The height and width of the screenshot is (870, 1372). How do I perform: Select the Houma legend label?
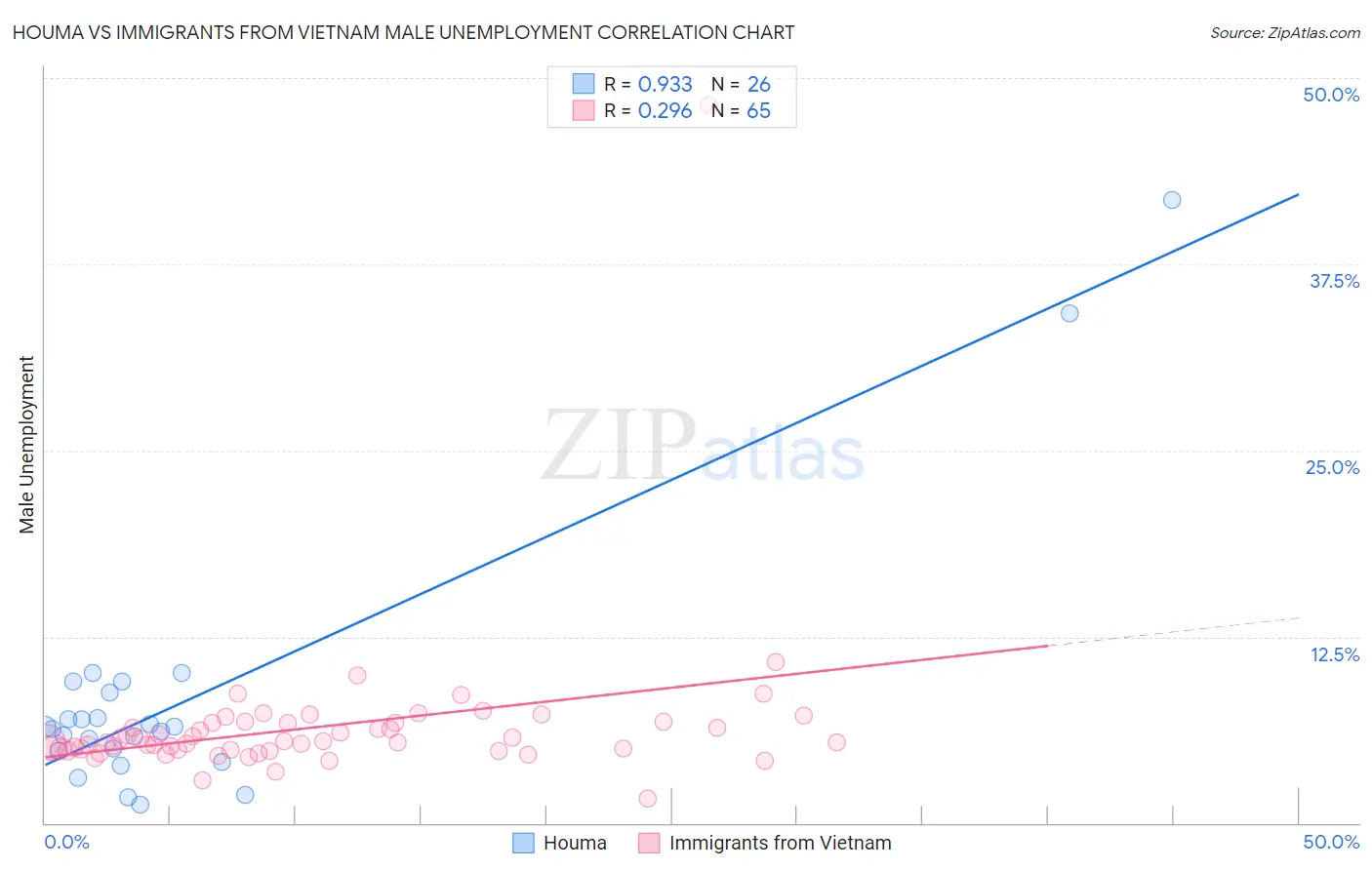575,843
